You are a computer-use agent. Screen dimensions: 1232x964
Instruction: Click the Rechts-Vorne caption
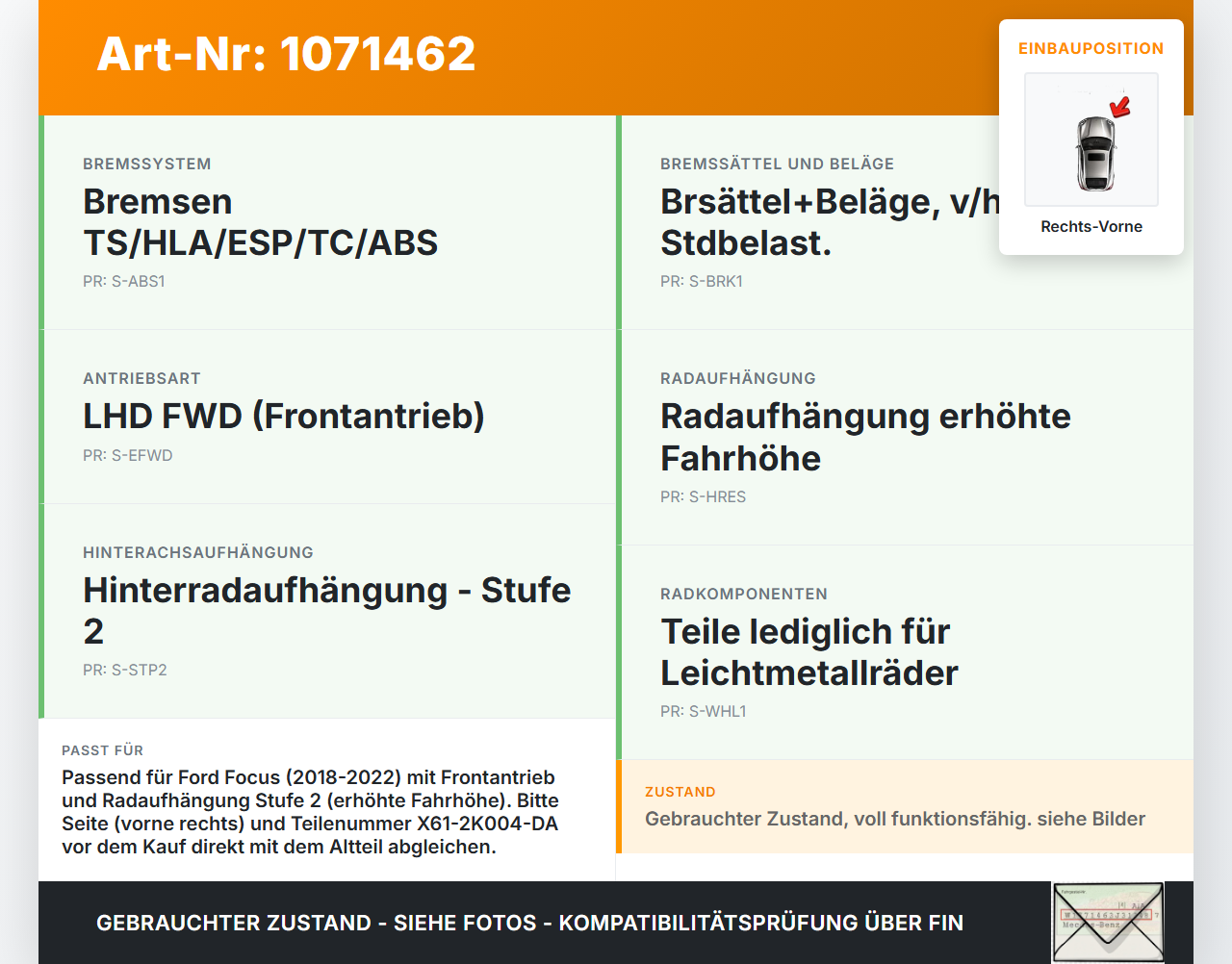pyautogui.click(x=1091, y=227)
